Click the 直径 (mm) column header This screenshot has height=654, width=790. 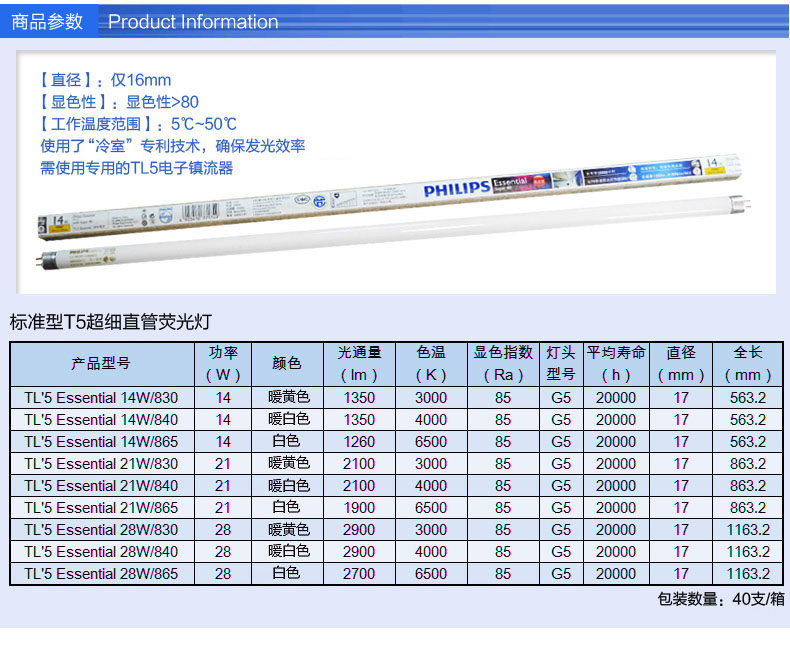[681, 364]
